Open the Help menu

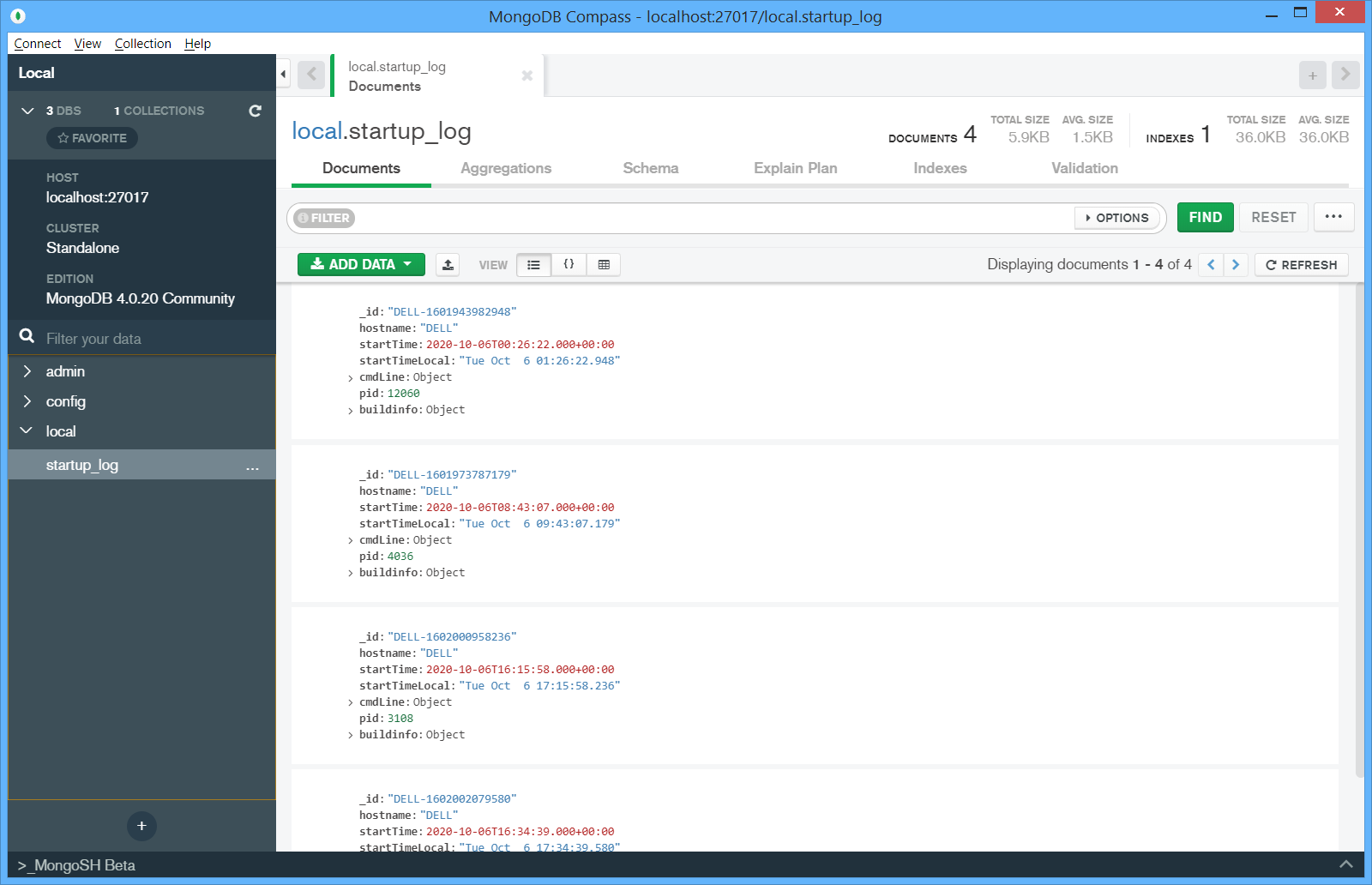click(197, 44)
